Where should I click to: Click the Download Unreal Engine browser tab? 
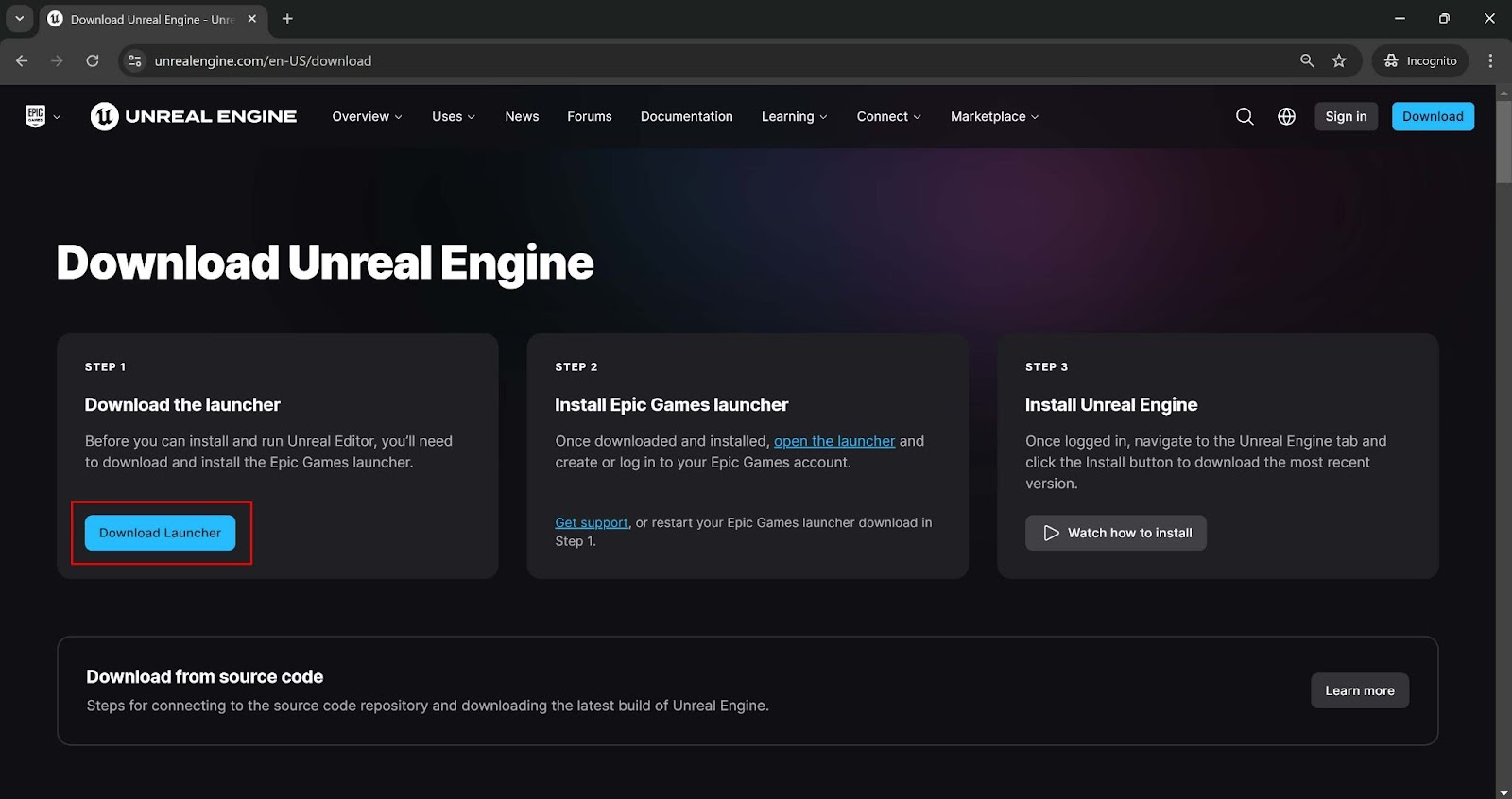(x=152, y=19)
